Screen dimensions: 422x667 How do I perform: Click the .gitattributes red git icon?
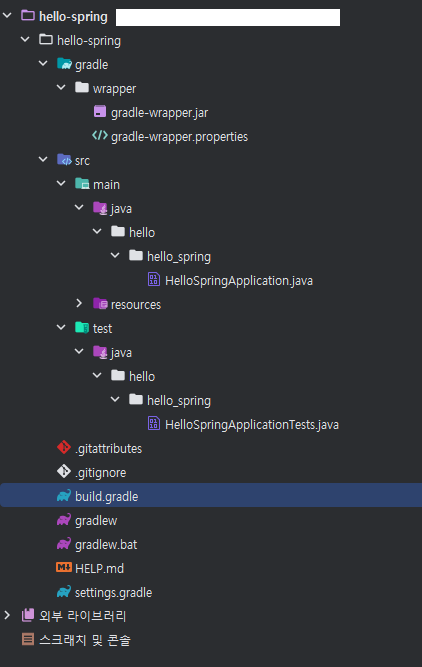pyautogui.click(x=64, y=448)
